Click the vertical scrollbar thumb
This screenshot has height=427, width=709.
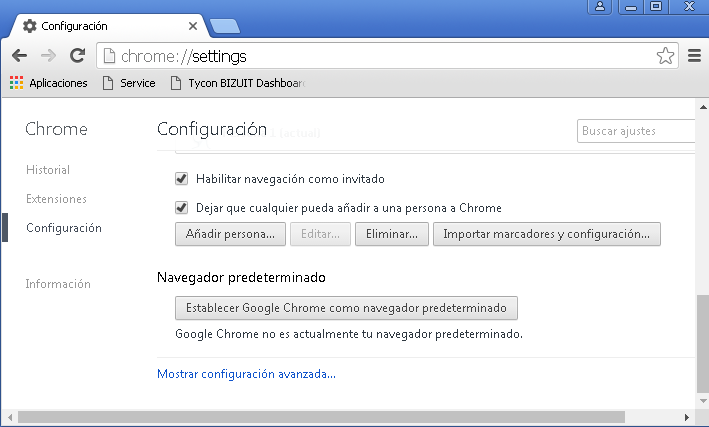pyautogui.click(x=703, y=344)
